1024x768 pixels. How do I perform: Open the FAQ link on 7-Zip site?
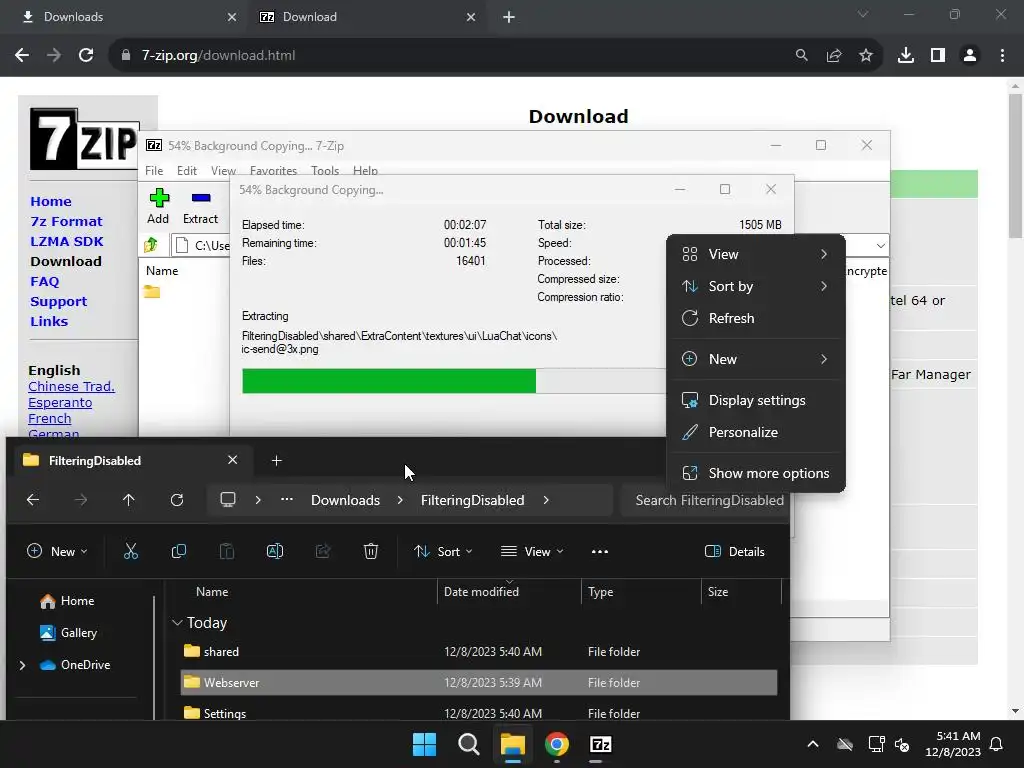[x=44, y=281]
